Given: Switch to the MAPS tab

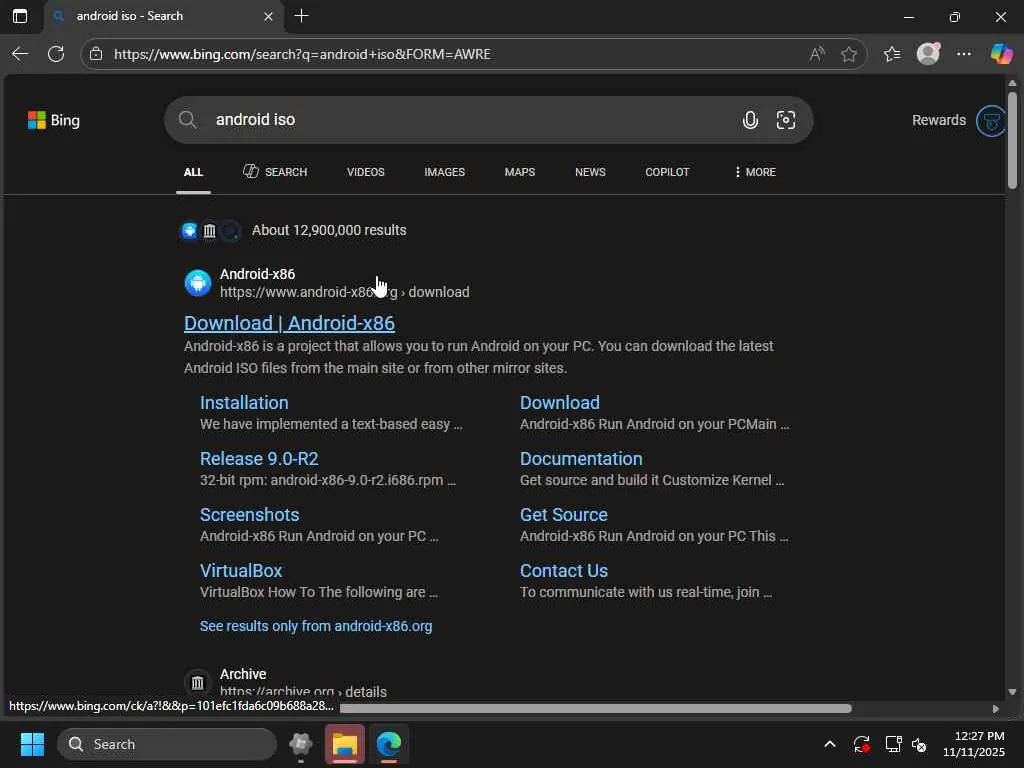Looking at the screenshot, I should [520, 172].
